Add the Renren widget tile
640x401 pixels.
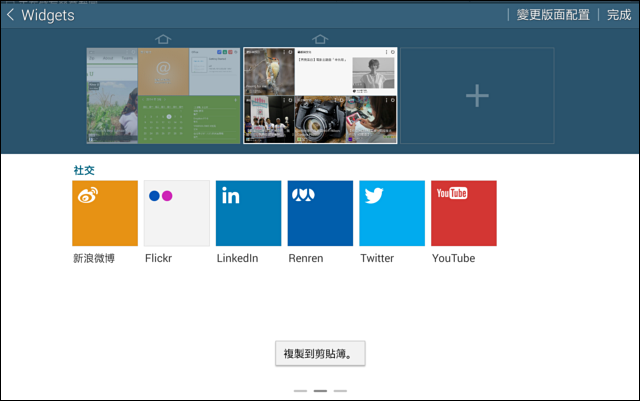tap(320, 213)
